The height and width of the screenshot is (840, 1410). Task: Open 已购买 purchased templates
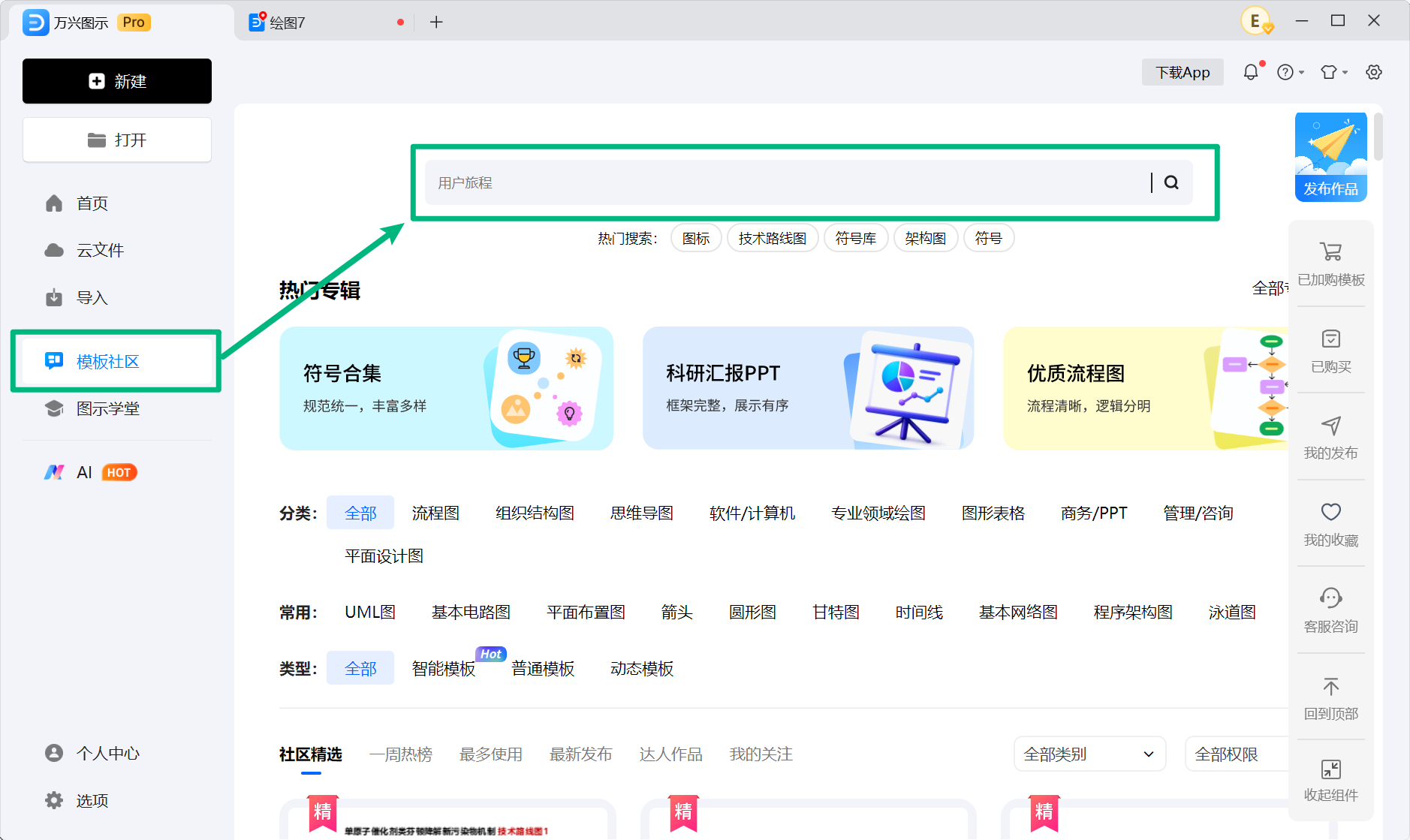click(1330, 351)
